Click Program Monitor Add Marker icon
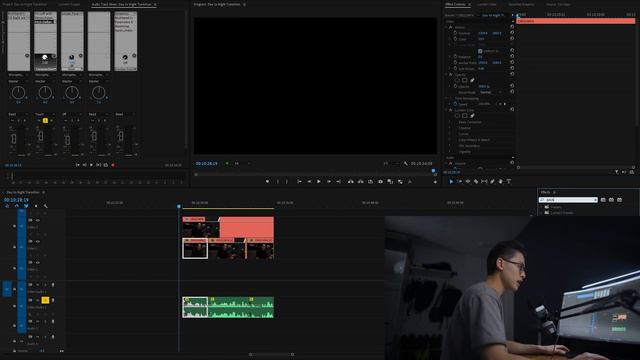Image resolution: width=640 pixels, height=360 pixels. pos(267,182)
